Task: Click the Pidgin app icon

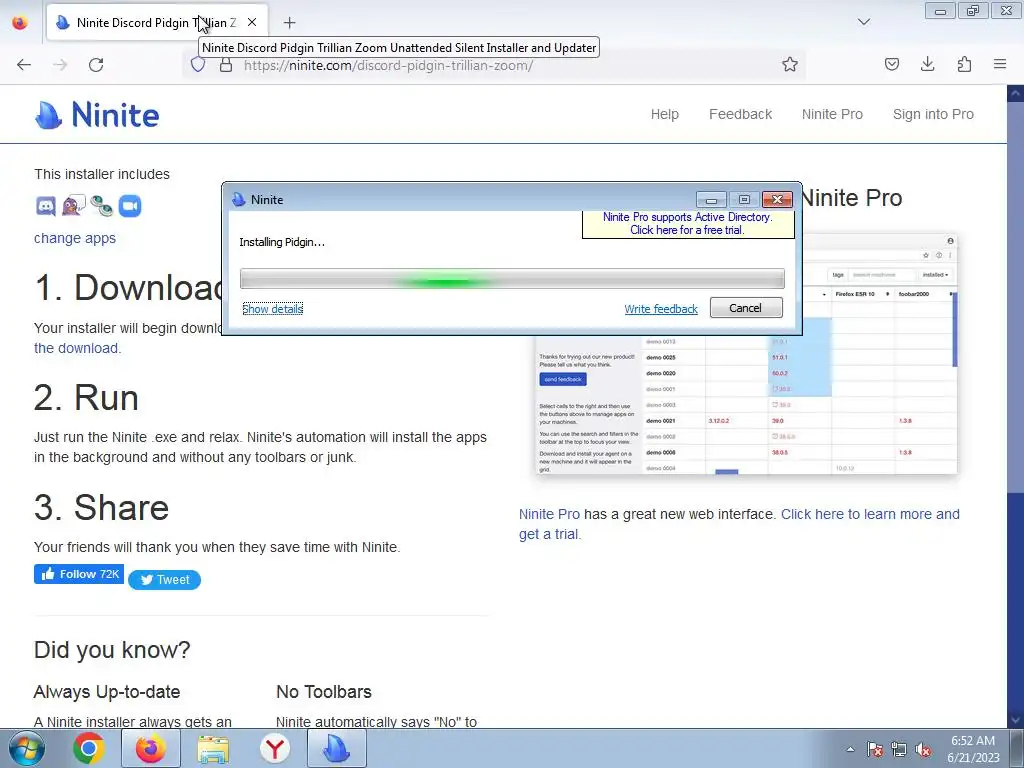Action: click(74, 206)
